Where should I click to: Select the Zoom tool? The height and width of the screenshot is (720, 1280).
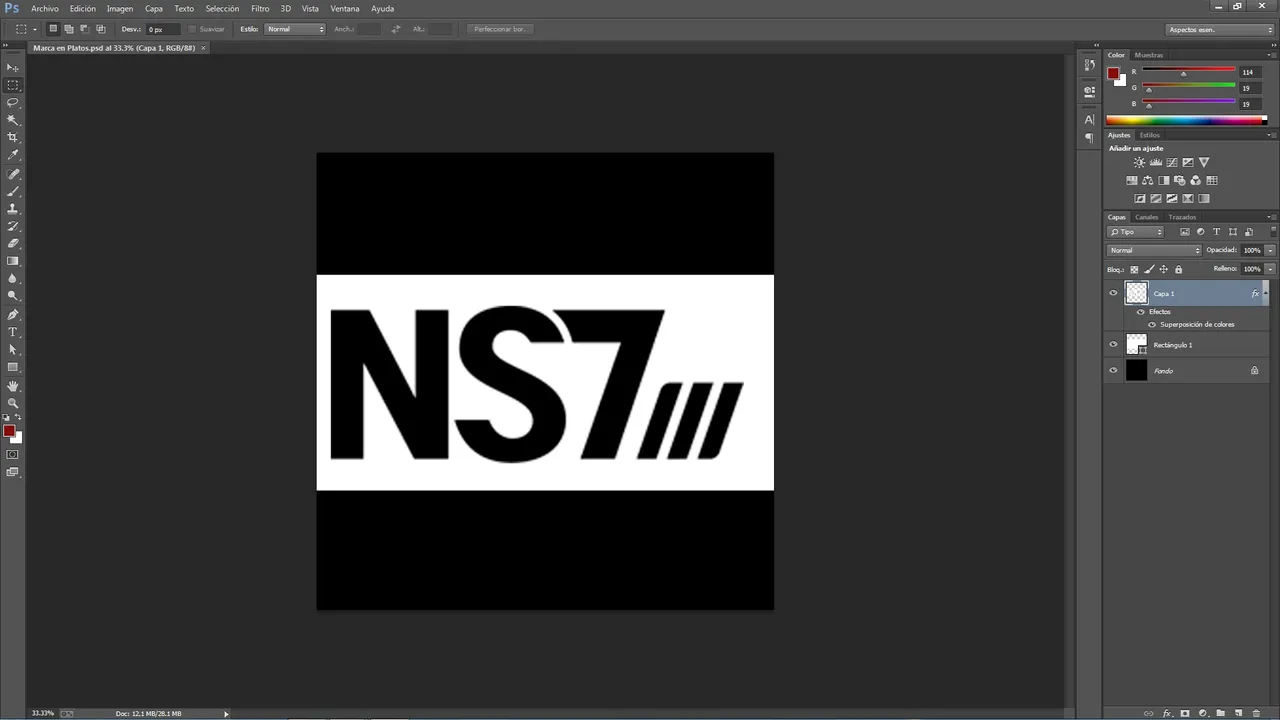tap(13, 403)
